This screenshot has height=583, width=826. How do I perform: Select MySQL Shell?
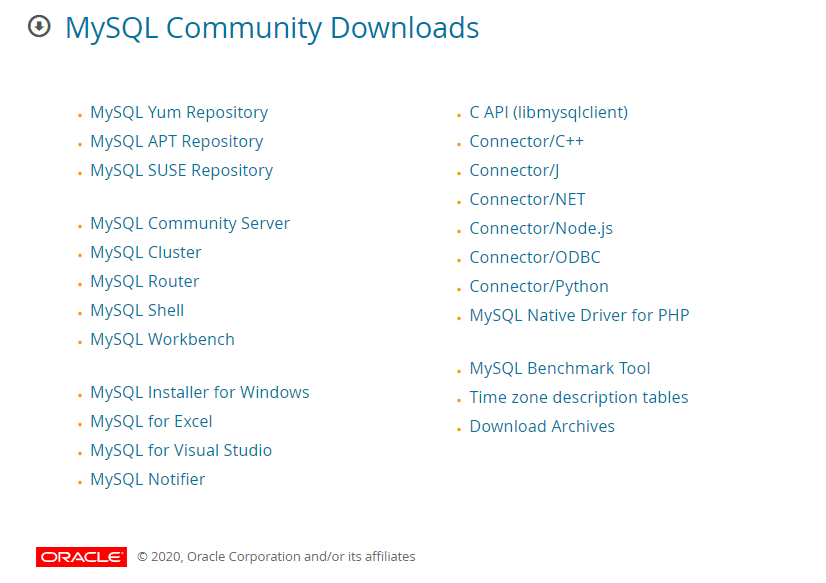pos(136,310)
